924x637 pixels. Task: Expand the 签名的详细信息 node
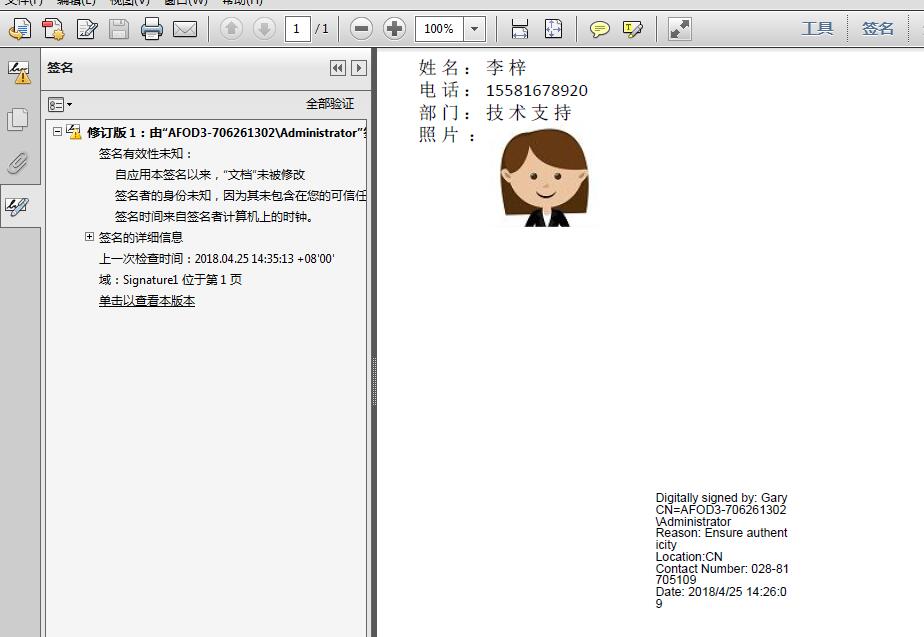pyautogui.click(x=90, y=236)
